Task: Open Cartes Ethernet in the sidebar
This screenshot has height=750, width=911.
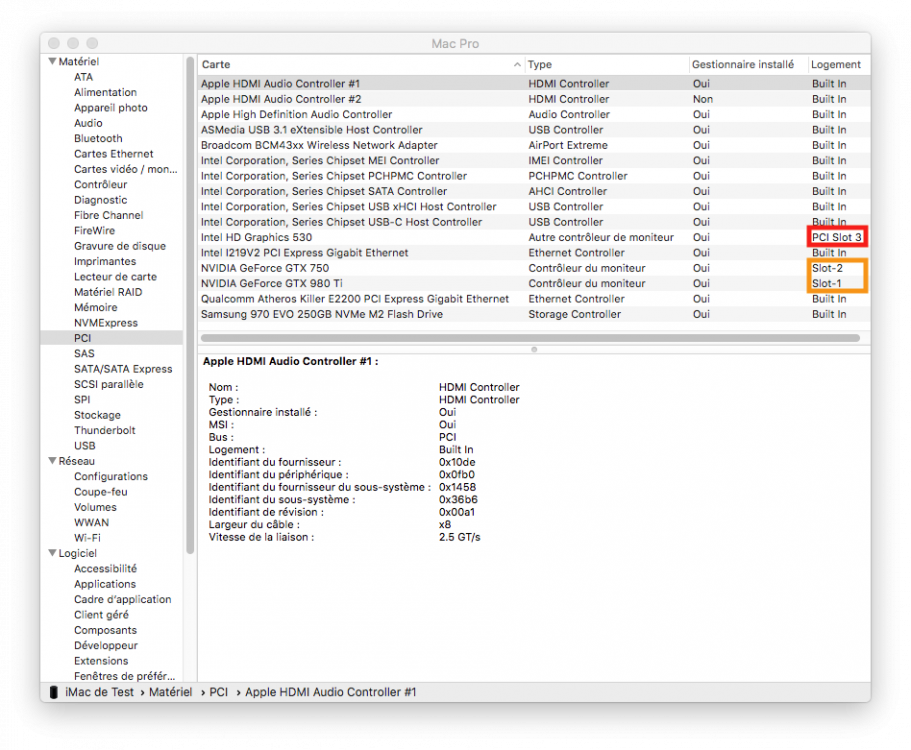Action: click(x=113, y=153)
